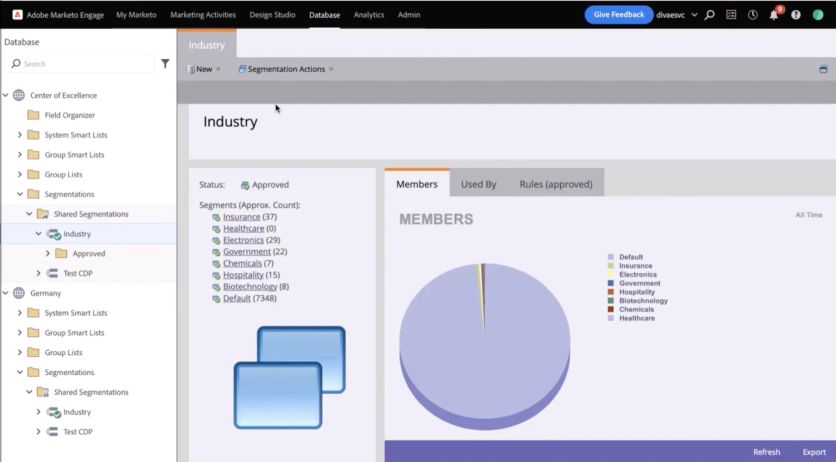Open the Insurance segment link
The width and height of the screenshot is (836, 462).
point(242,217)
